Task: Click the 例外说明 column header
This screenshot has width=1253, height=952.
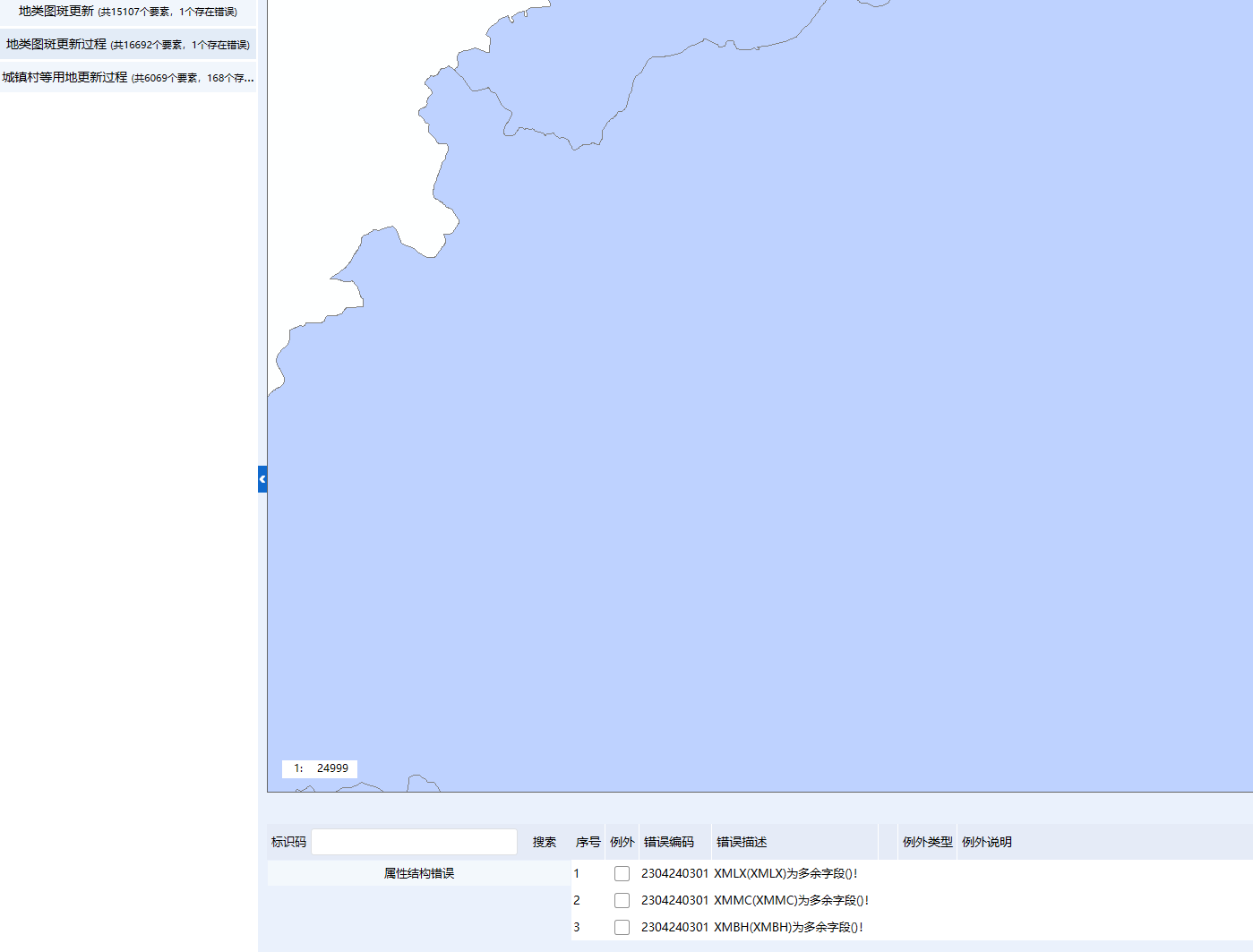Action: 987,842
